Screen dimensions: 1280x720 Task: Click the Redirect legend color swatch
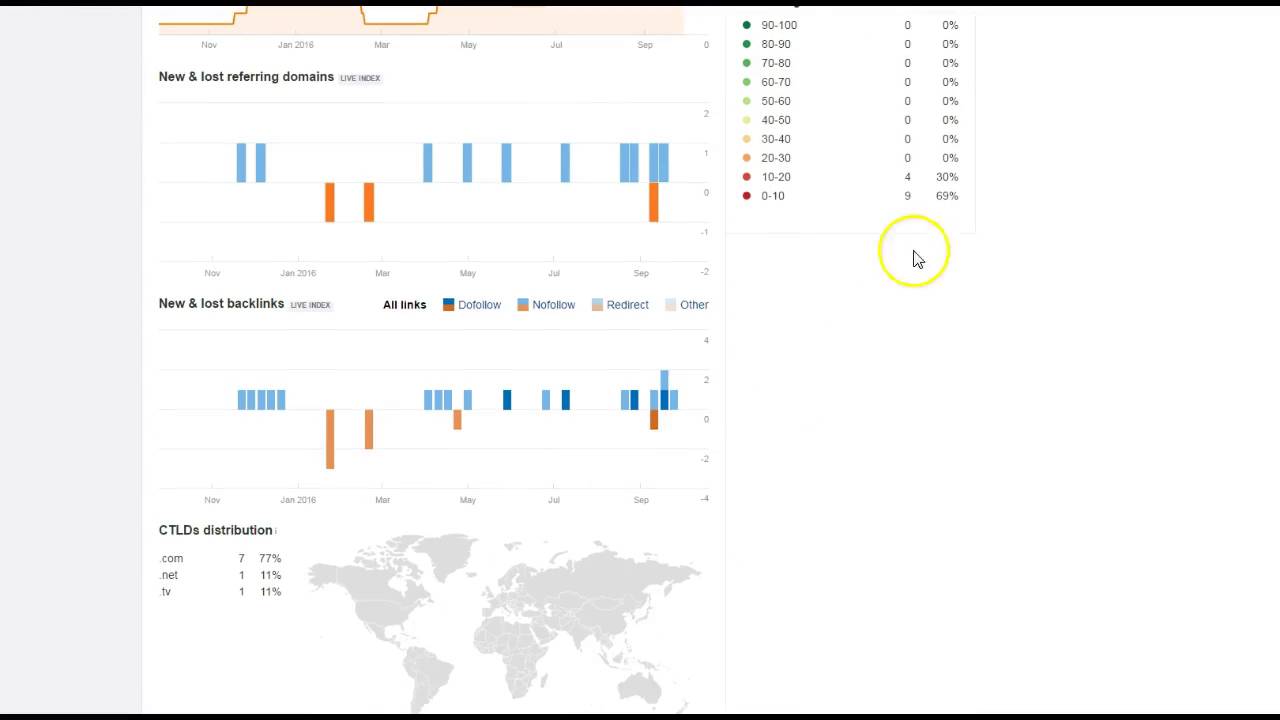tap(597, 305)
